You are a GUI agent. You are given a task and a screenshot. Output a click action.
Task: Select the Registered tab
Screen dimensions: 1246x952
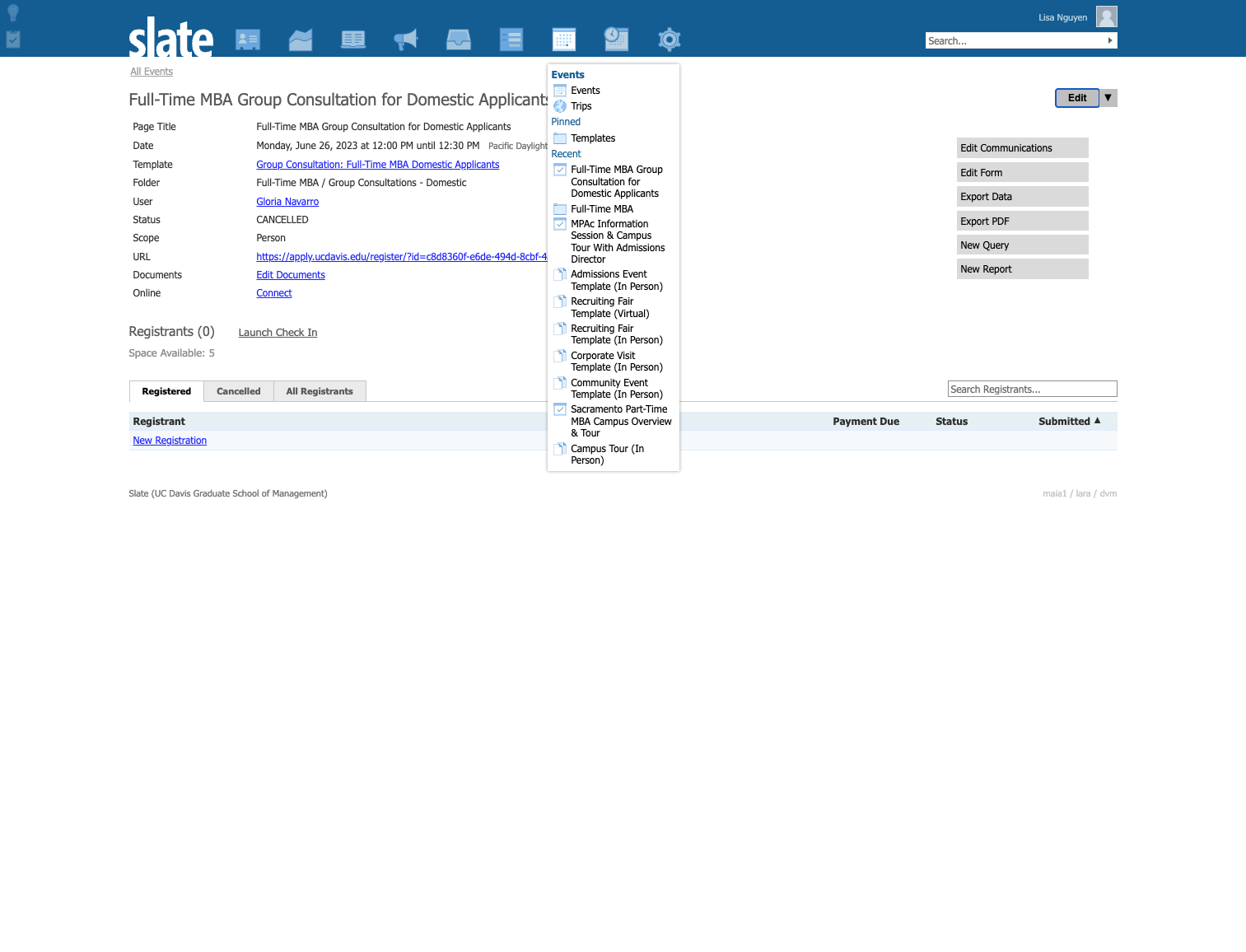tap(166, 391)
